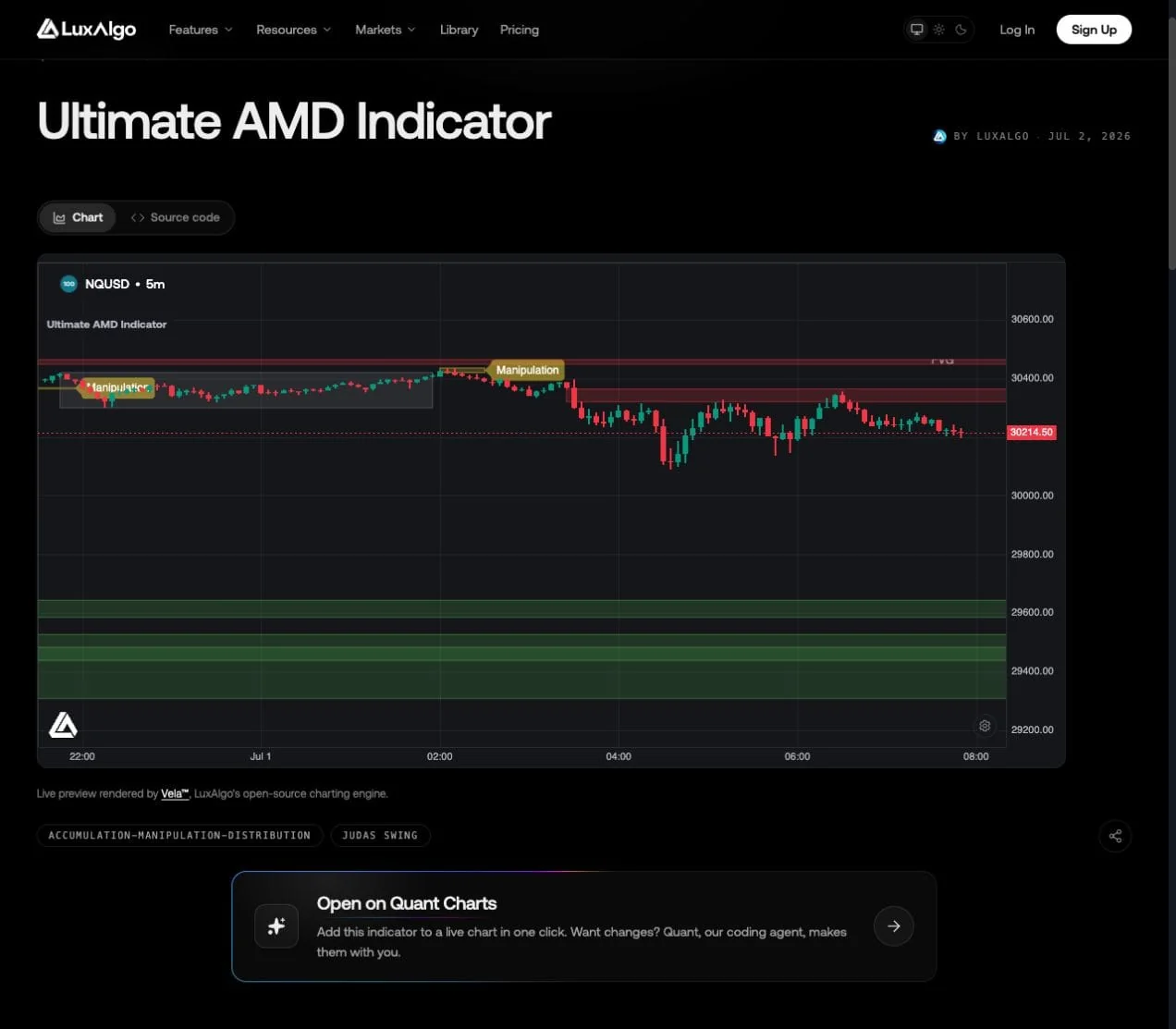Click the 29800.00 price axis label
The width and height of the screenshot is (1176, 1029).
coord(1032,555)
